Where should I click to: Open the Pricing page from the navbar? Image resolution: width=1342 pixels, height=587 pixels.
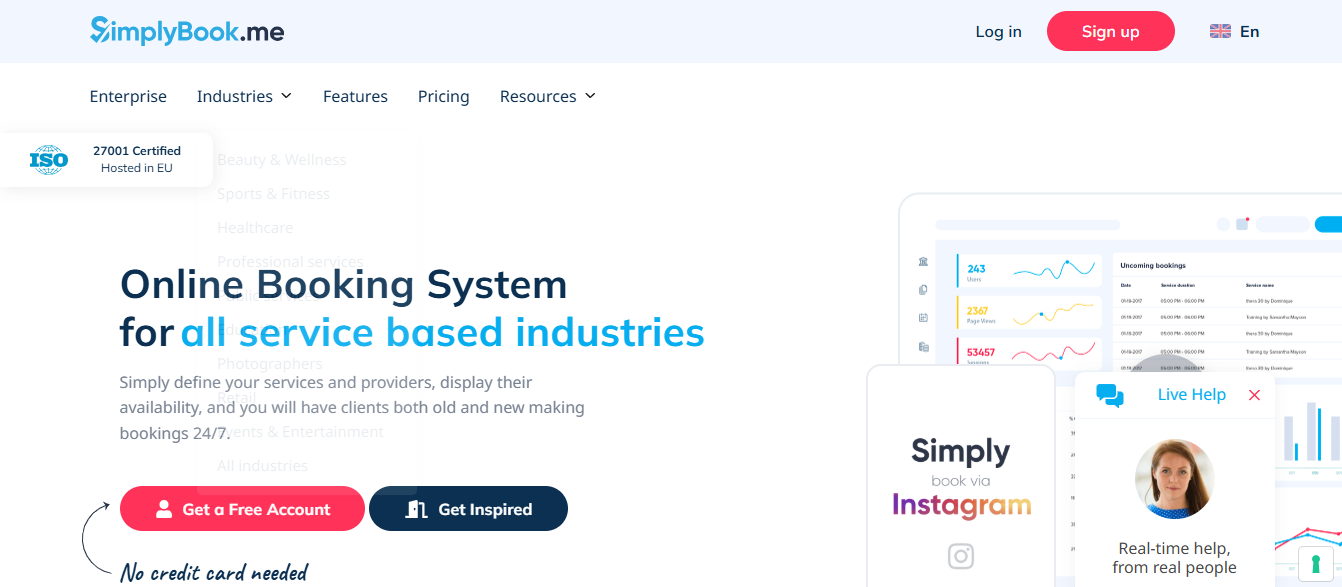tap(443, 96)
